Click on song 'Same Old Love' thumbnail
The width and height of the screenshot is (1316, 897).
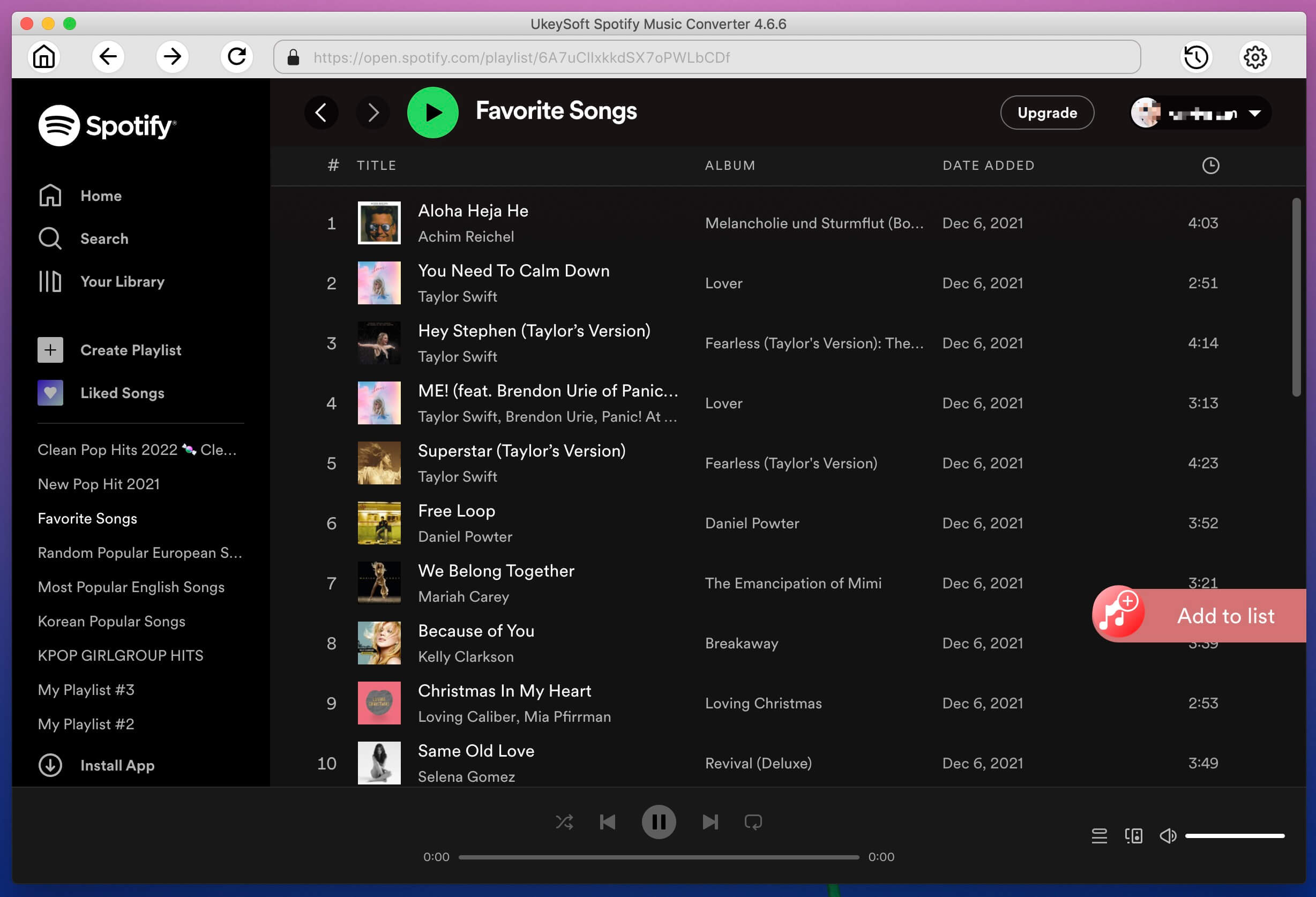(x=379, y=763)
